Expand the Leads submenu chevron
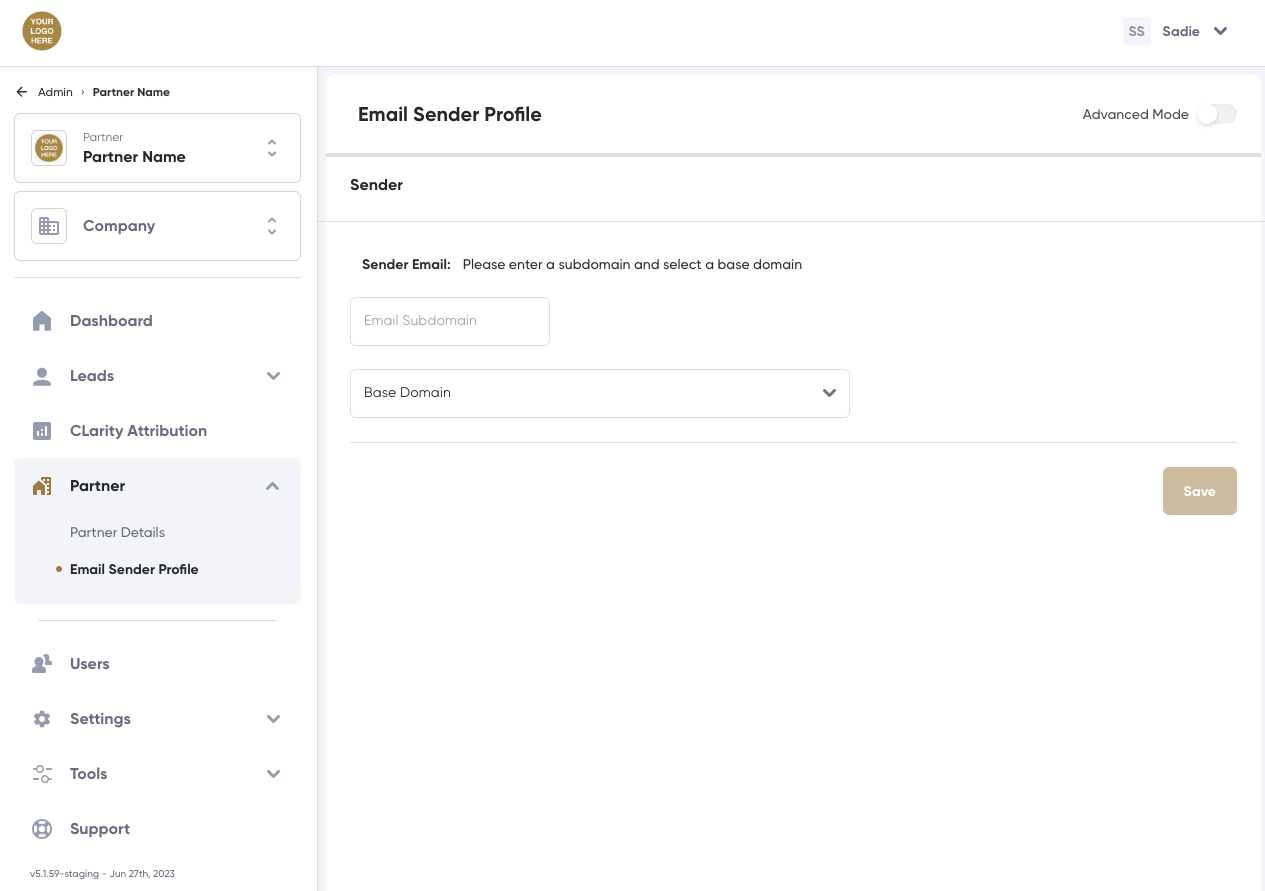 point(273,376)
